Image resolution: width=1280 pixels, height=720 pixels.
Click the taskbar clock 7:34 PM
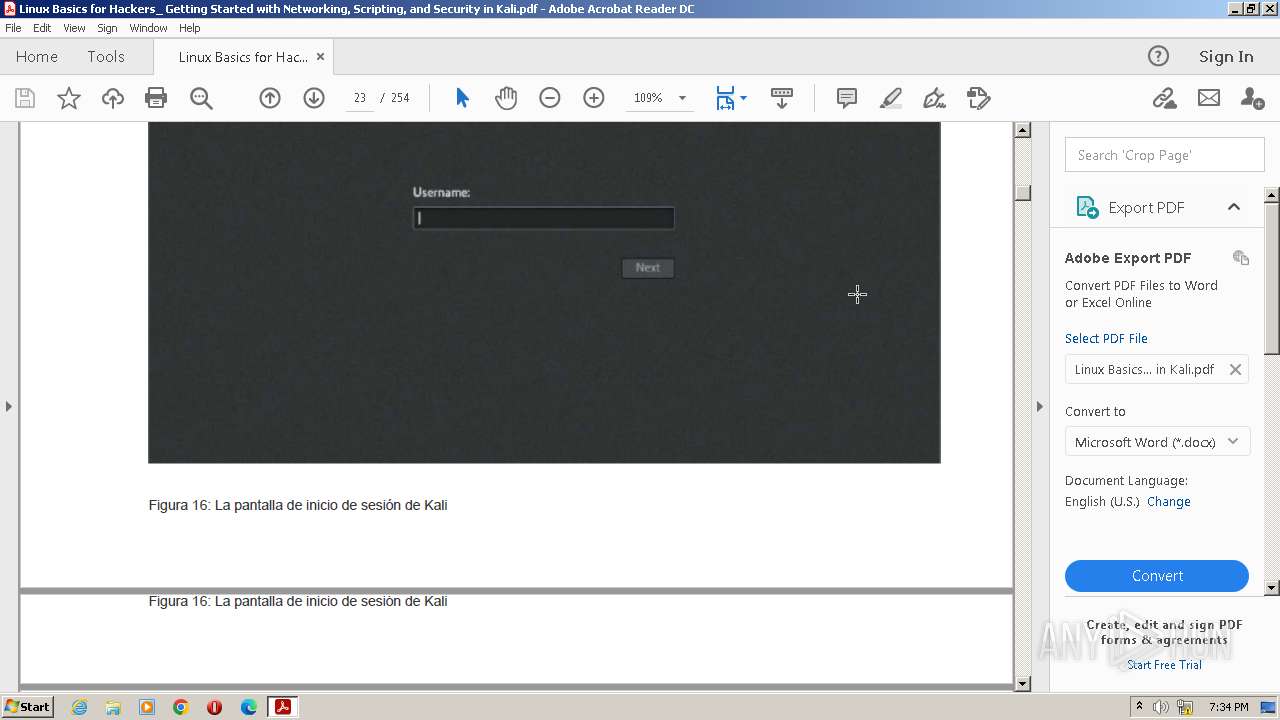pyautogui.click(x=1228, y=707)
